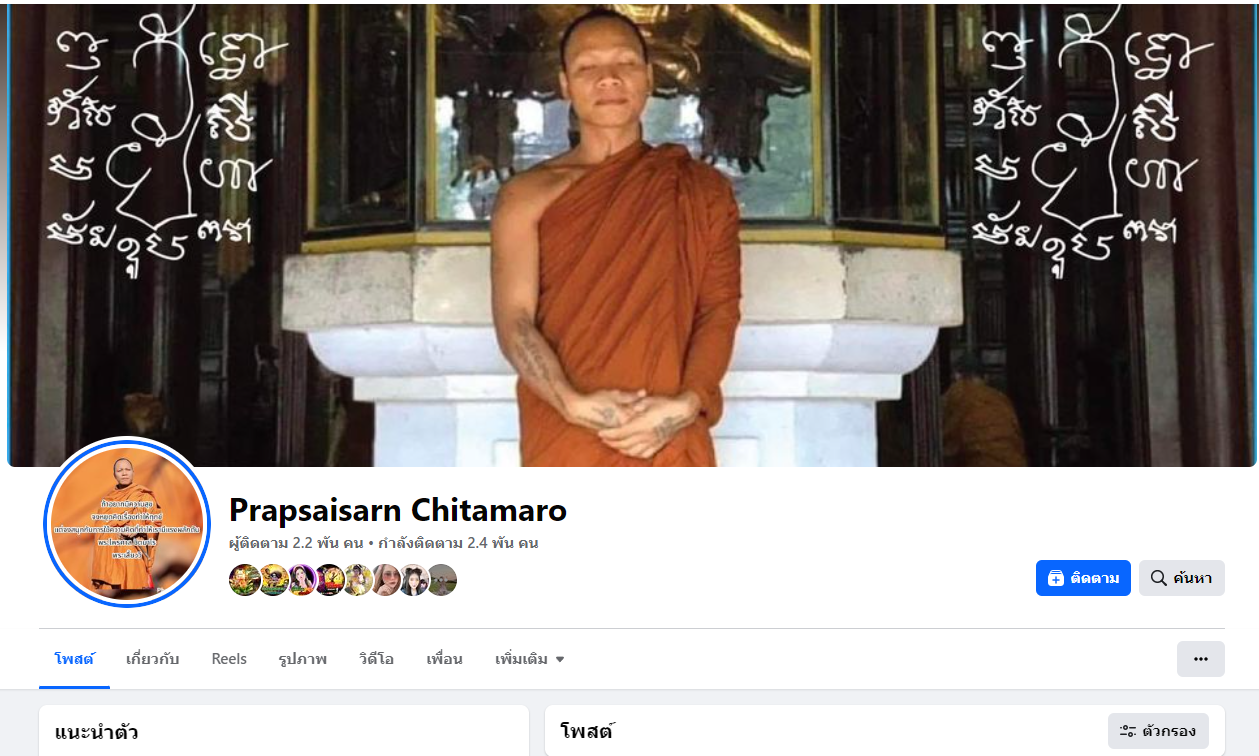
Task: Click the magnifier icon in ค้นหา button
Action: click(x=1159, y=578)
